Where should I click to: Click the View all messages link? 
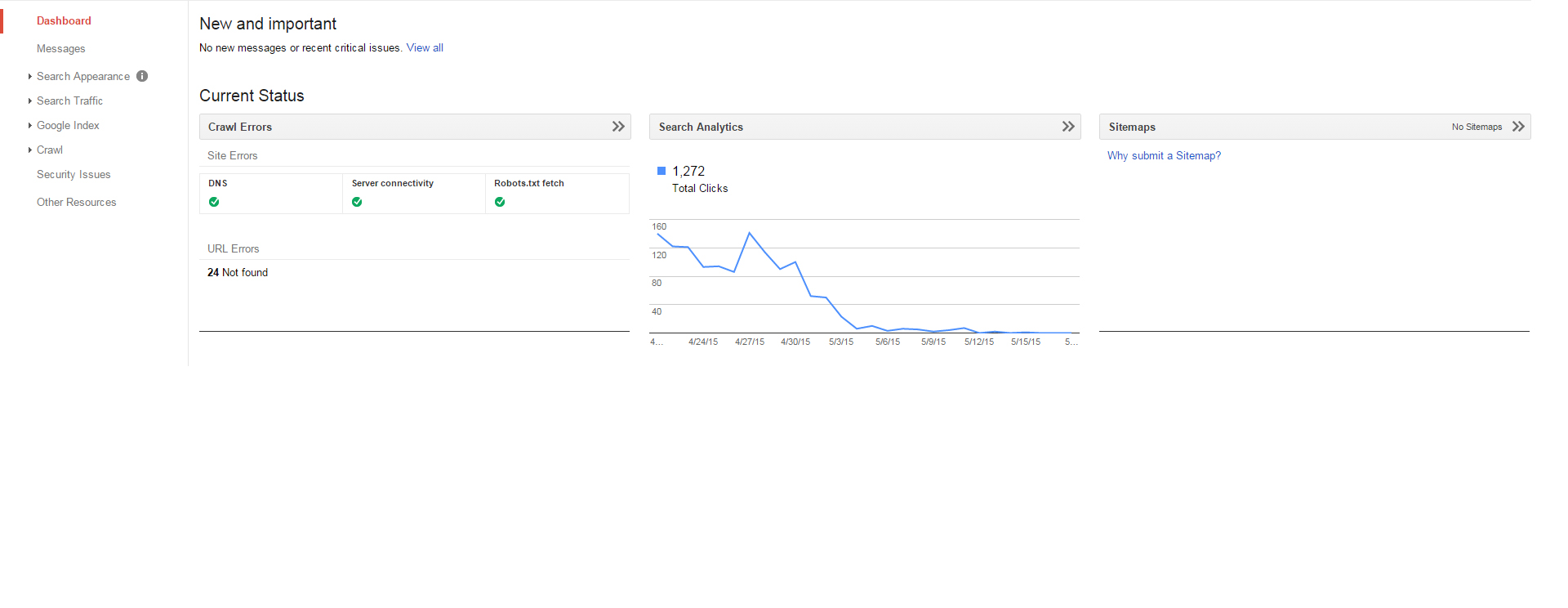coord(425,48)
